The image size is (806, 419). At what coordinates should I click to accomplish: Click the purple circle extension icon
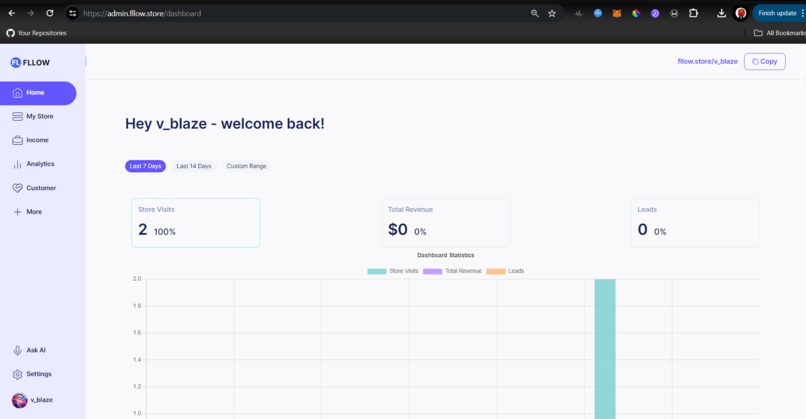tap(655, 13)
